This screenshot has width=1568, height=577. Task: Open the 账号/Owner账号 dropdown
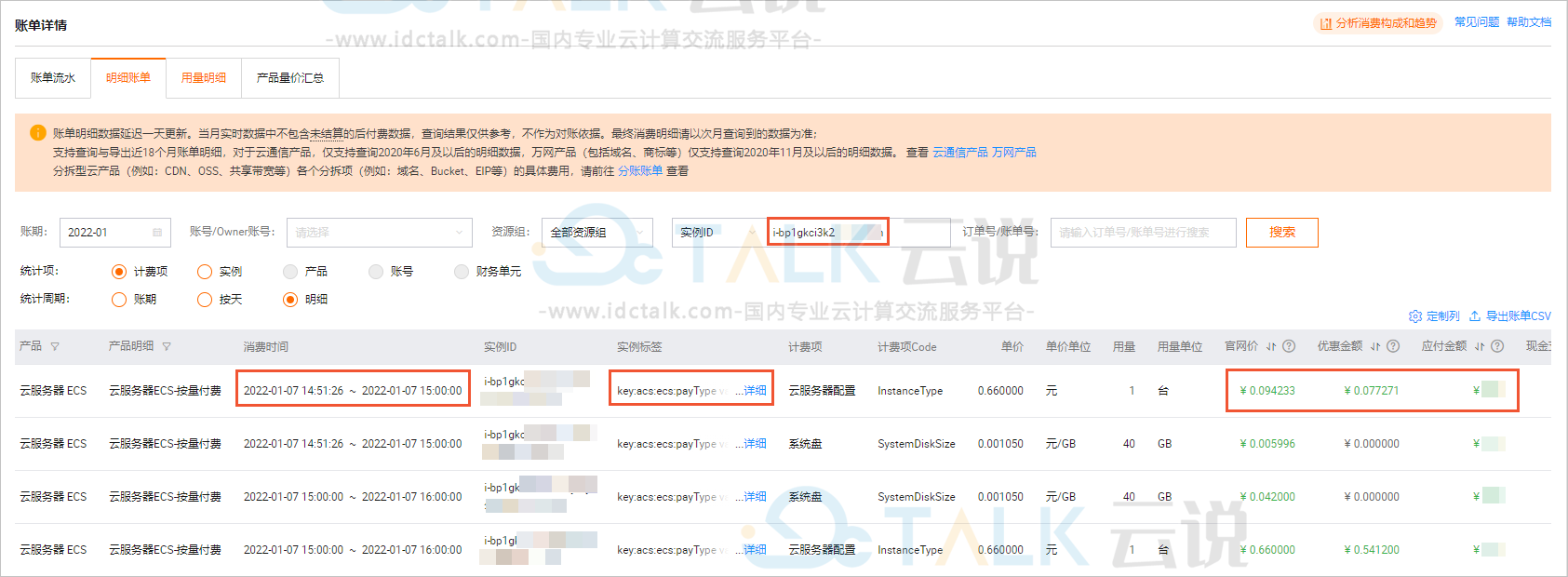(x=380, y=233)
